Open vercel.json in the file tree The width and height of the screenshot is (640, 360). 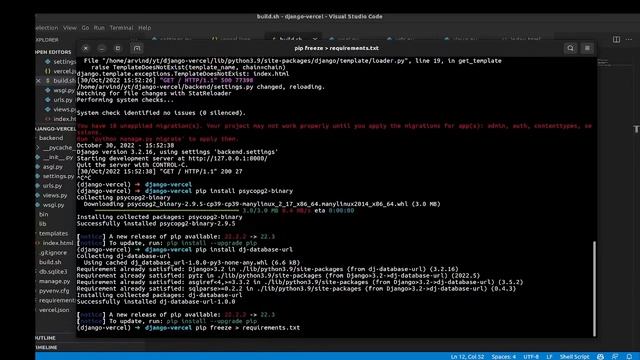pos(53,310)
